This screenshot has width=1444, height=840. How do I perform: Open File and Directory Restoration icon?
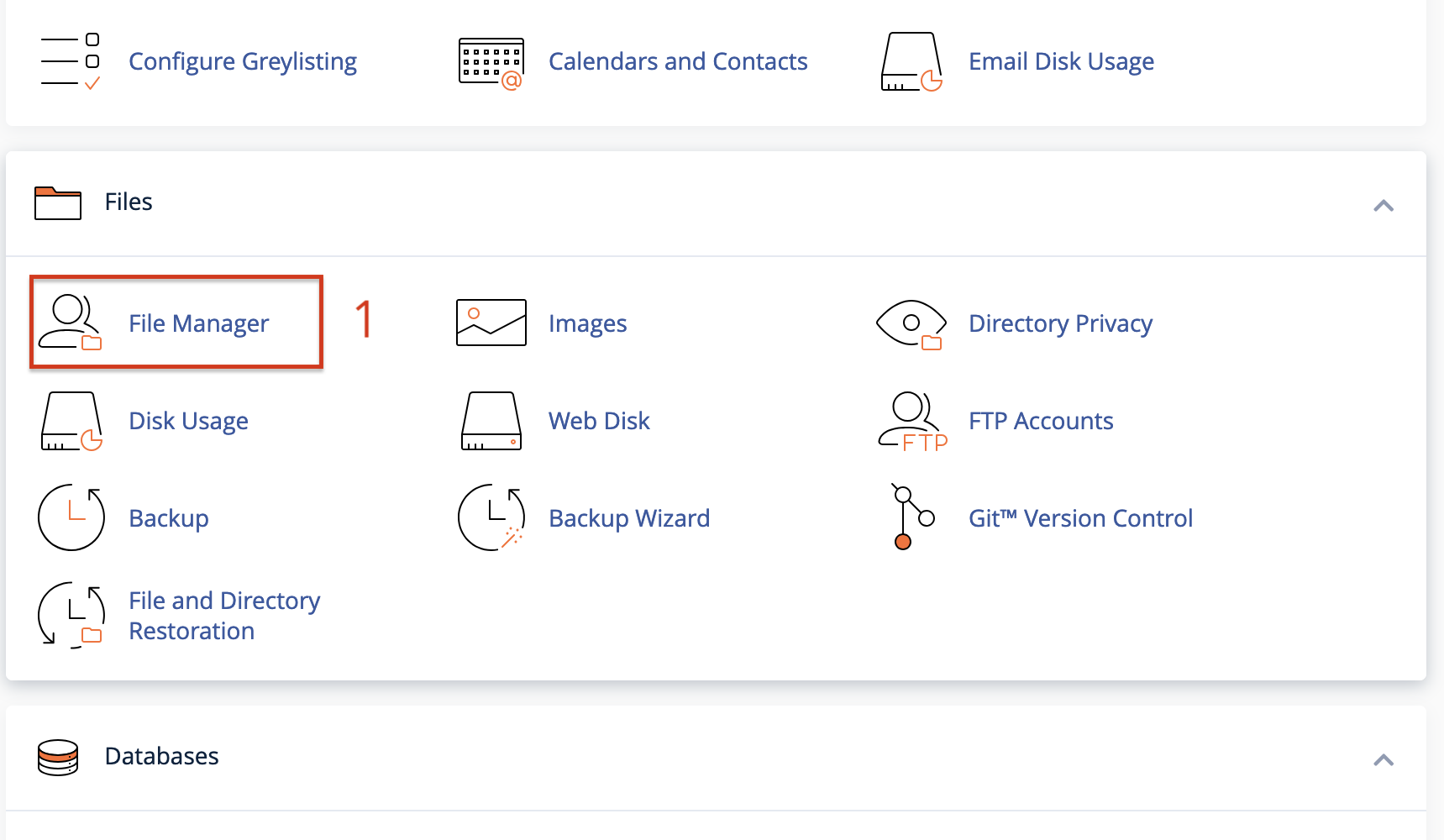[x=71, y=616]
